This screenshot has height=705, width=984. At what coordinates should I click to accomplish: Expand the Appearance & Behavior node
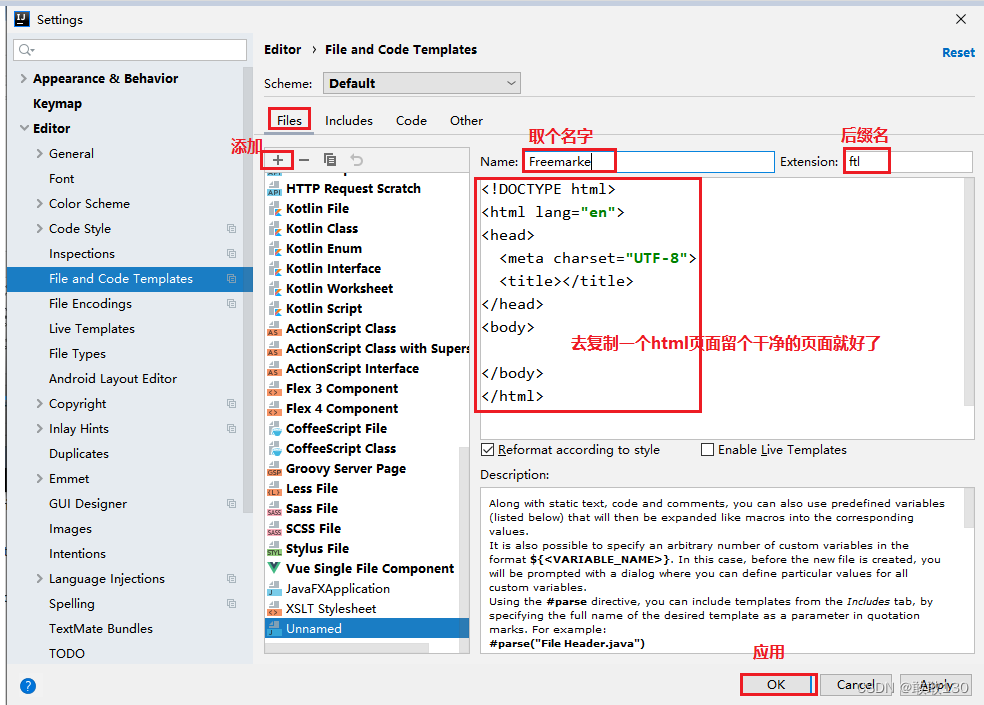22,78
